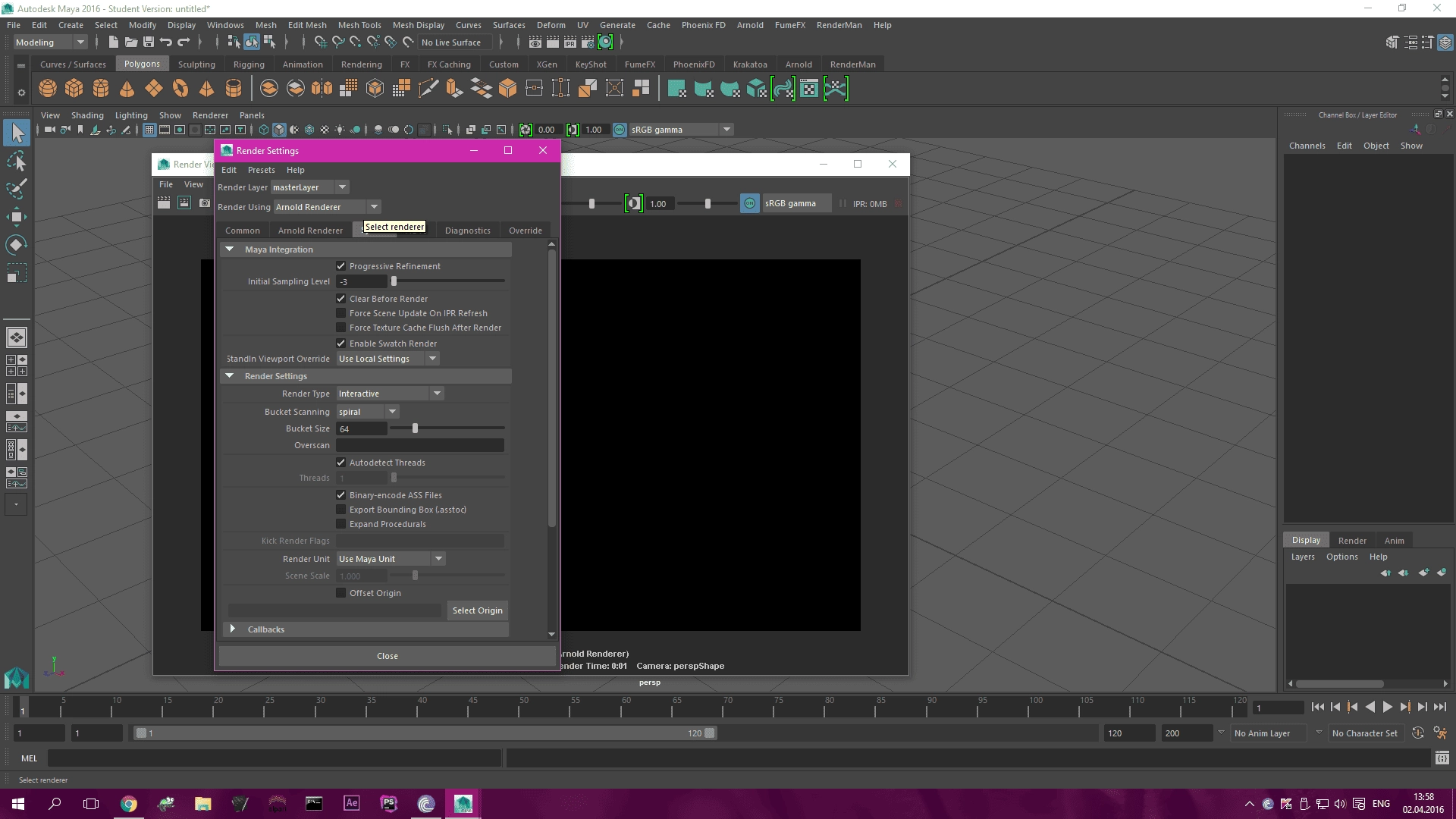The height and width of the screenshot is (819, 1456).
Task: Open the Modeling menu set dropdown
Action: [50, 42]
